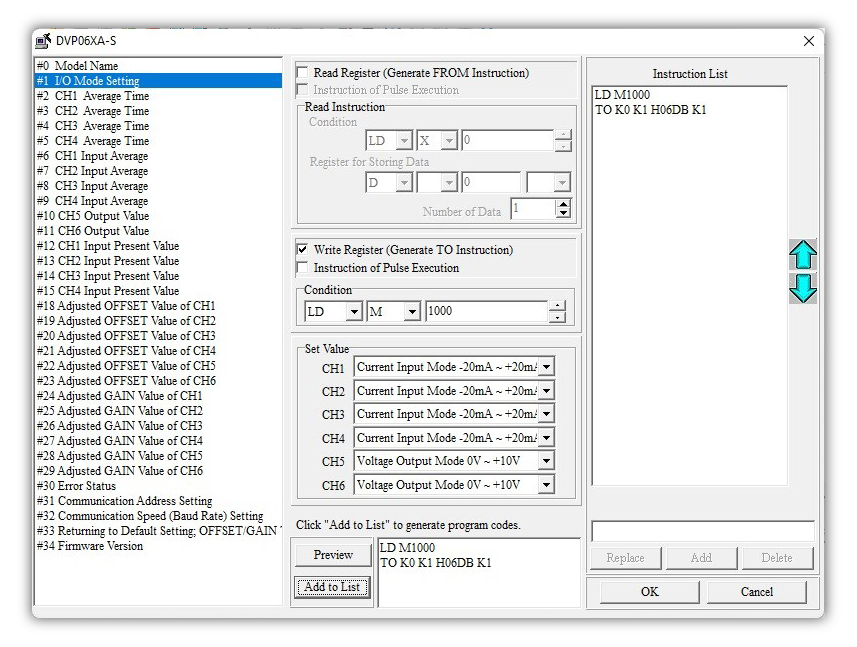
Task: Select #30 Error Status register
Action: click(86, 486)
